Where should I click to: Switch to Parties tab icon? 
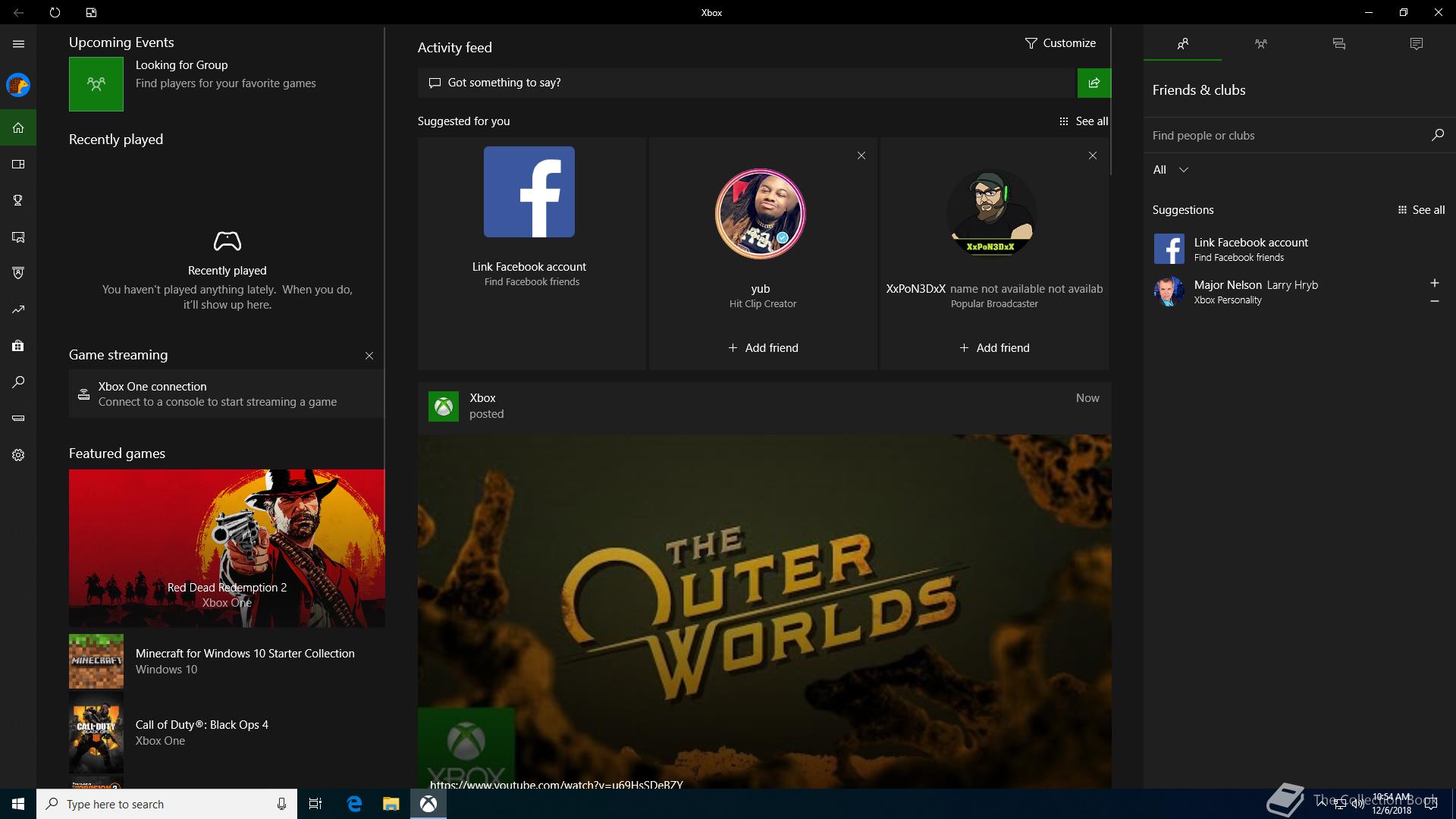pyautogui.click(x=1260, y=44)
